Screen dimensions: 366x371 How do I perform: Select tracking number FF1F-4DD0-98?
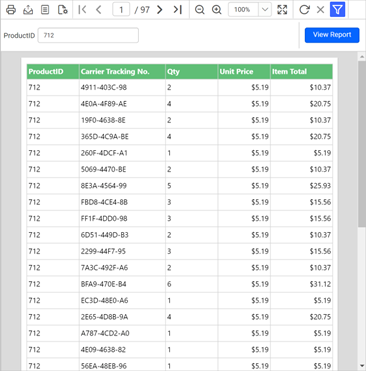[104, 219]
